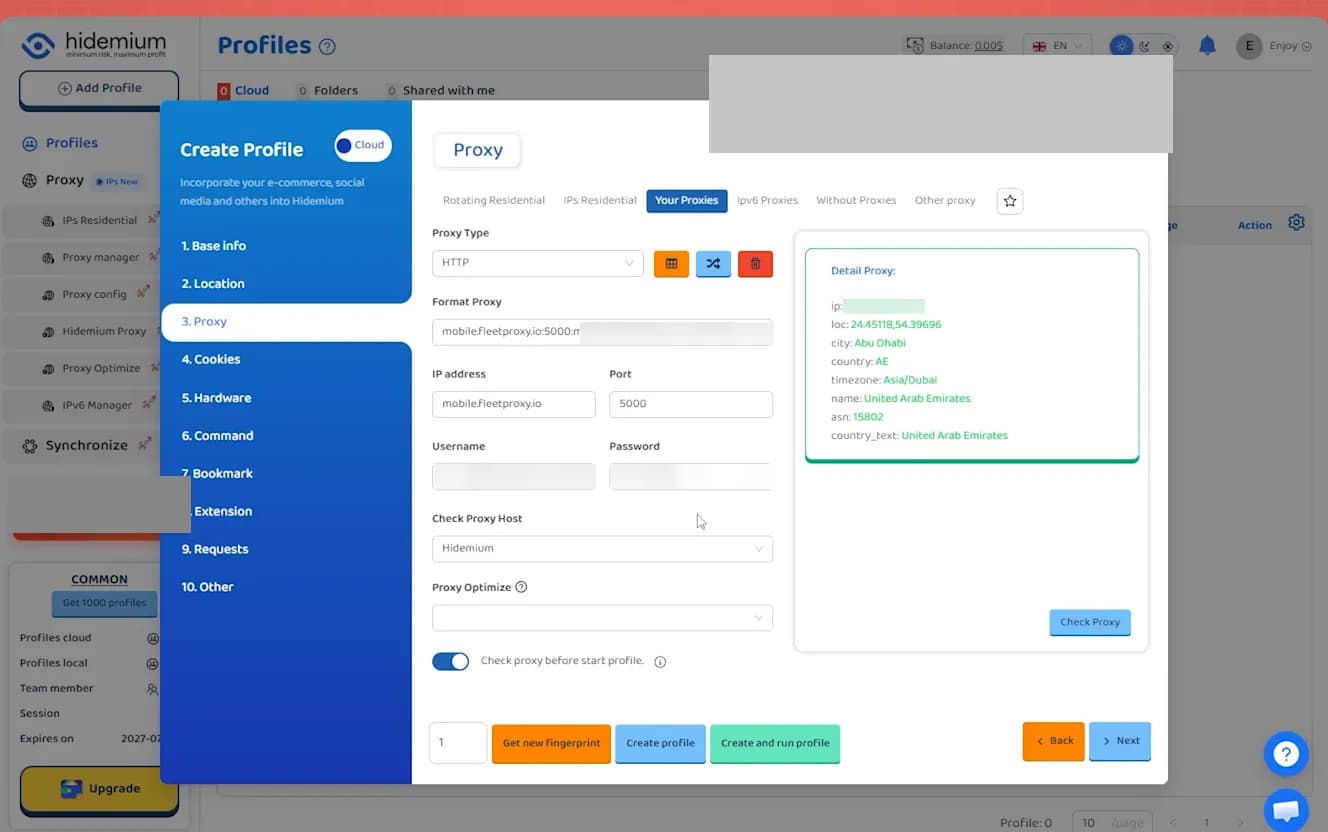Go to step 10. Other
Screen dimensions: 1328x832
click(x=207, y=587)
